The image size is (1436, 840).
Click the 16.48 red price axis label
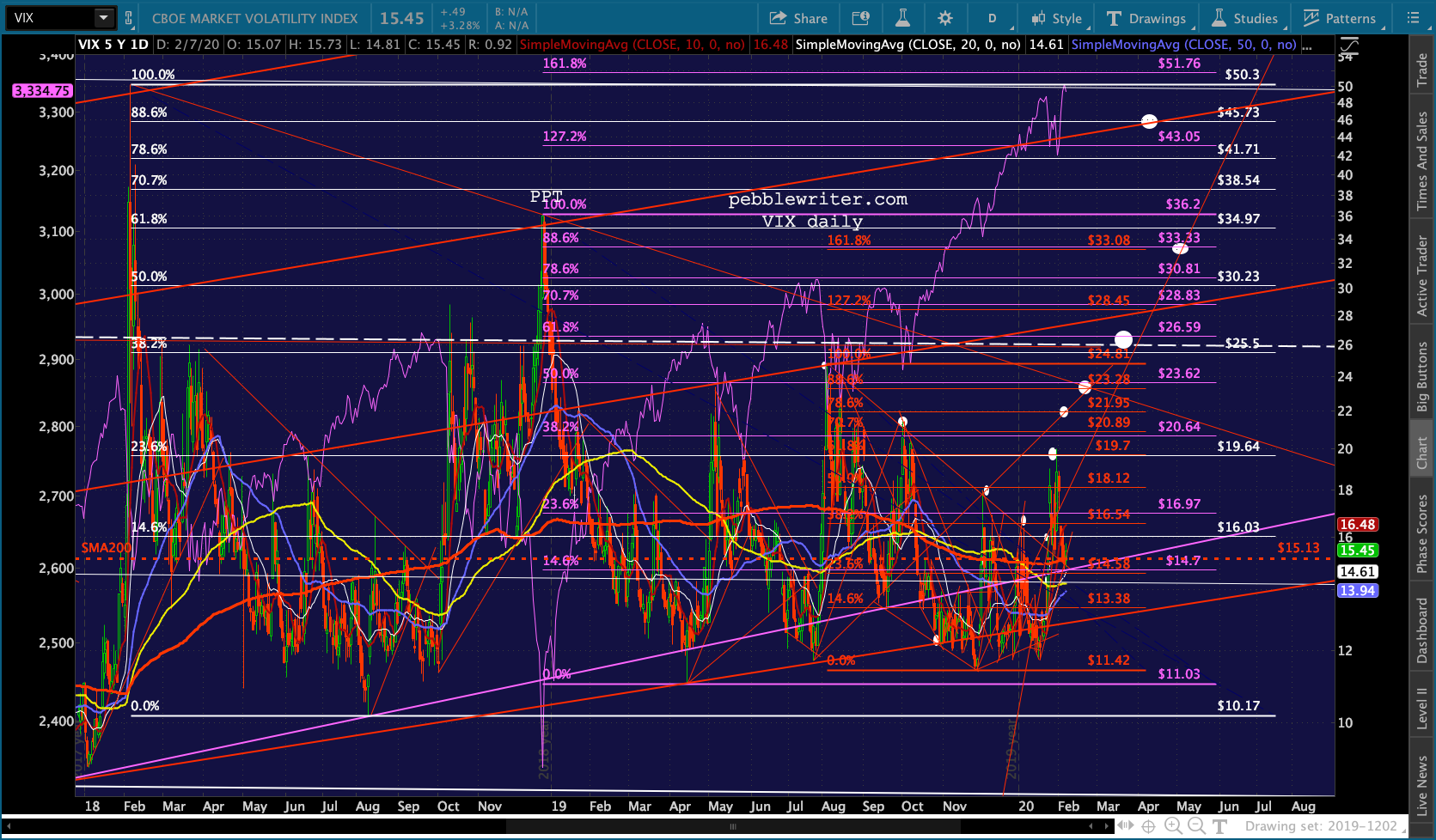point(1357,525)
